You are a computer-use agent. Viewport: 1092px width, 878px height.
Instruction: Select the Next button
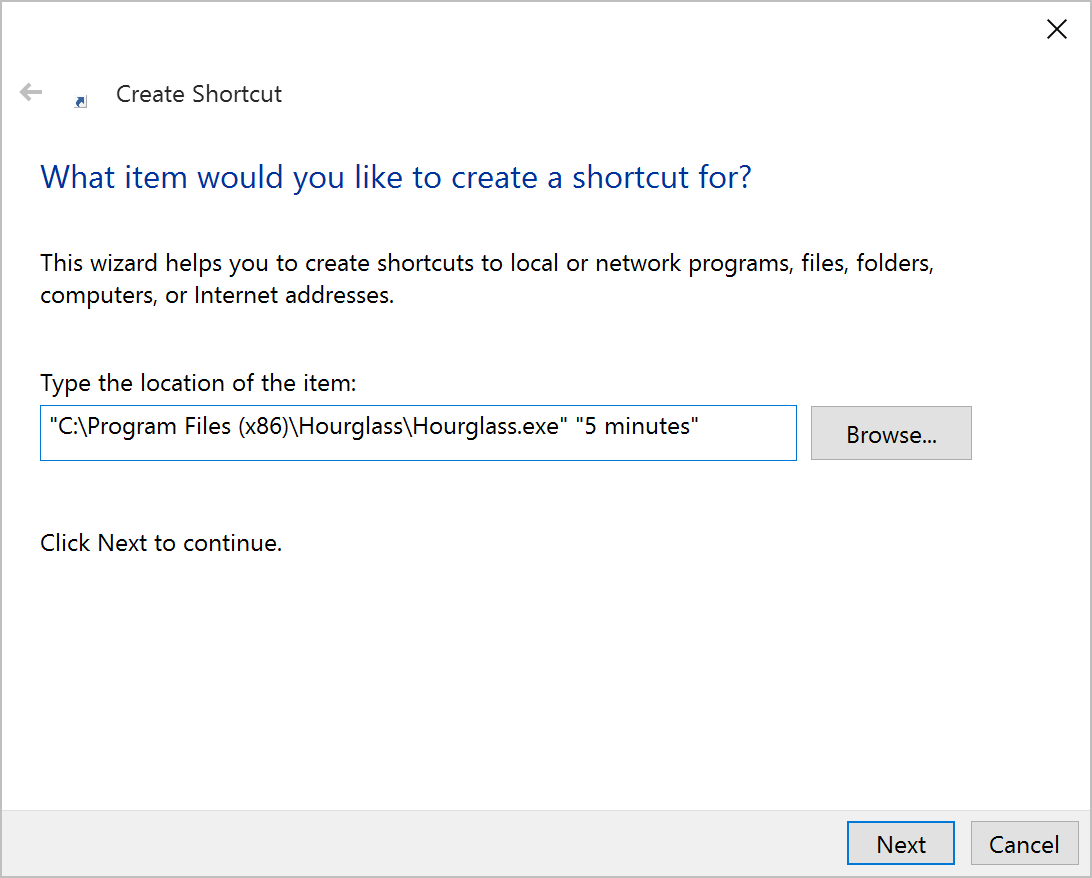900,843
